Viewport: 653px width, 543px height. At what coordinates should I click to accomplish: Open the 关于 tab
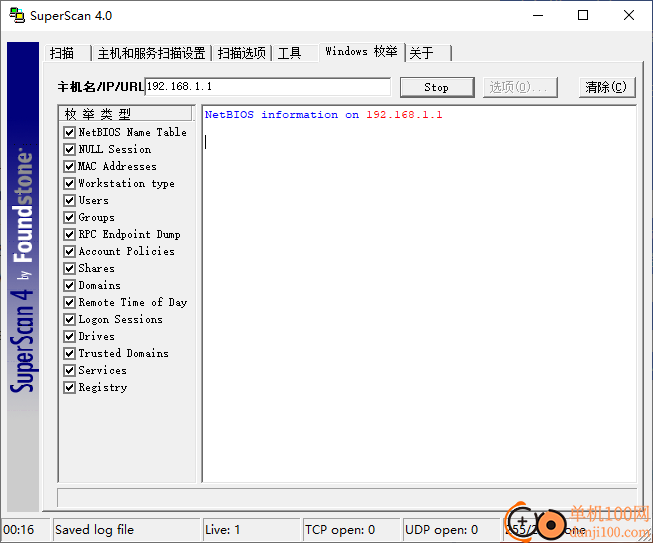(x=428, y=53)
